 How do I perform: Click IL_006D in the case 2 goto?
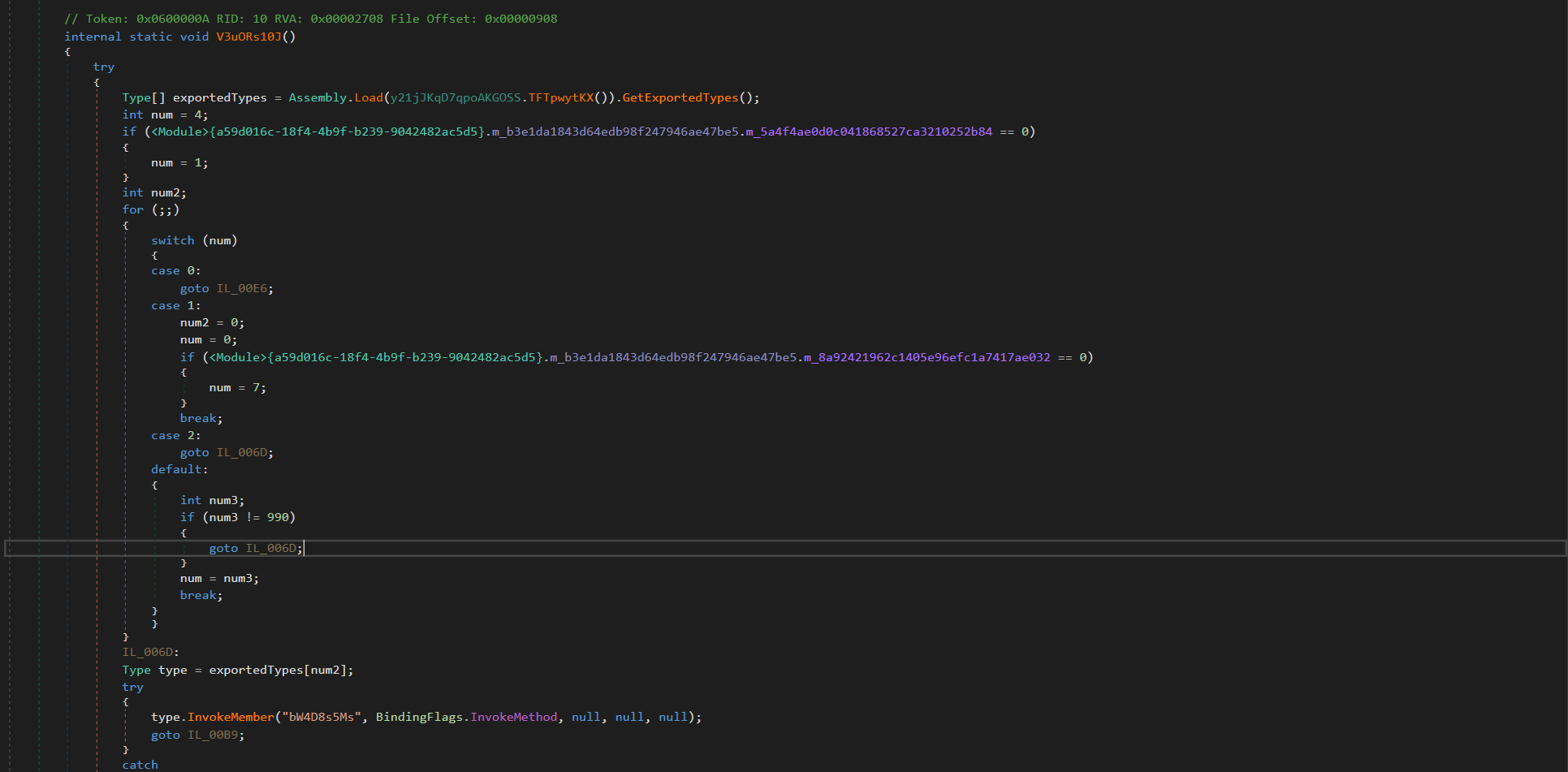point(244,452)
